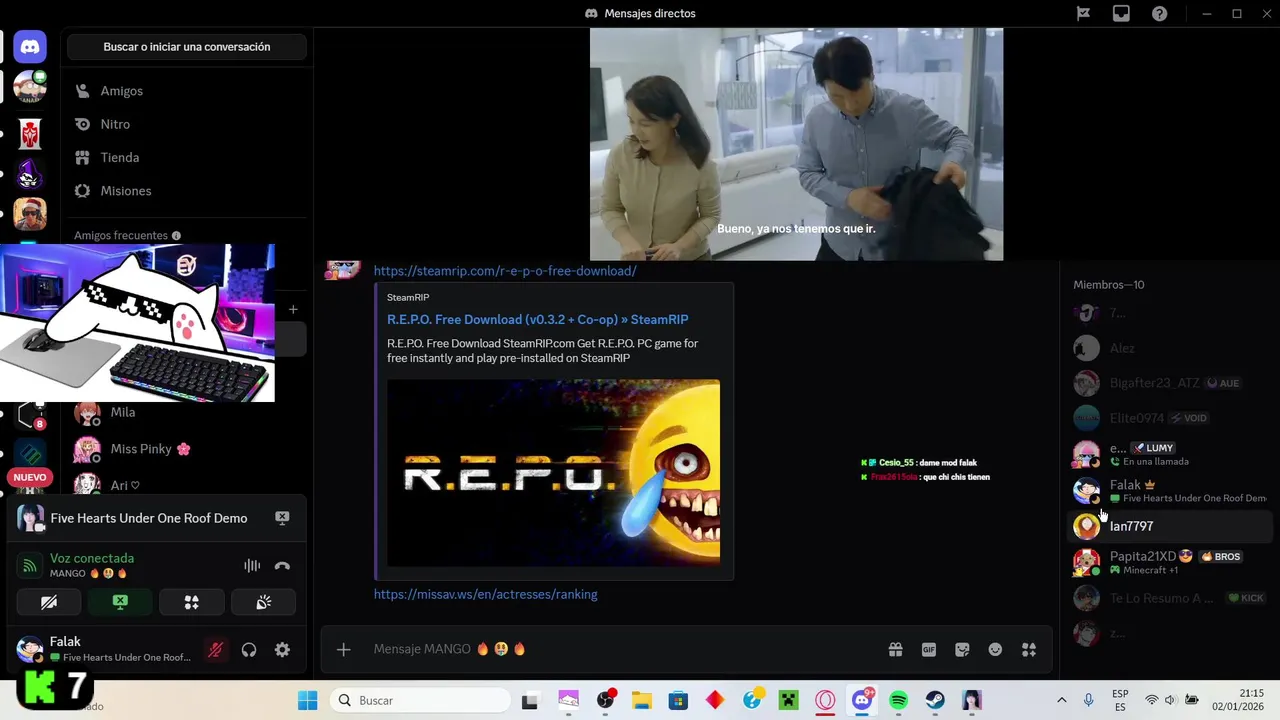Open Falak's user profile panel

coord(105,649)
